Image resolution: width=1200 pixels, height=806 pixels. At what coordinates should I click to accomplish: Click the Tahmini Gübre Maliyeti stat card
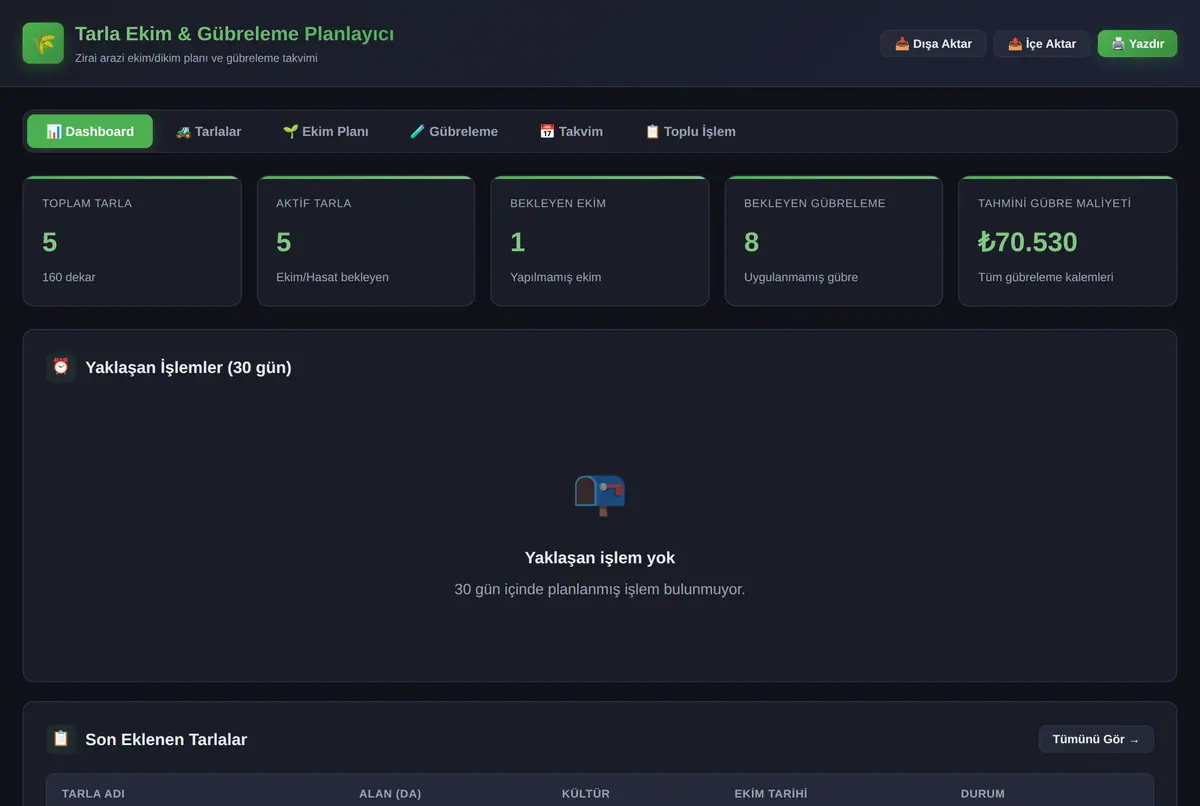[x=1068, y=241]
